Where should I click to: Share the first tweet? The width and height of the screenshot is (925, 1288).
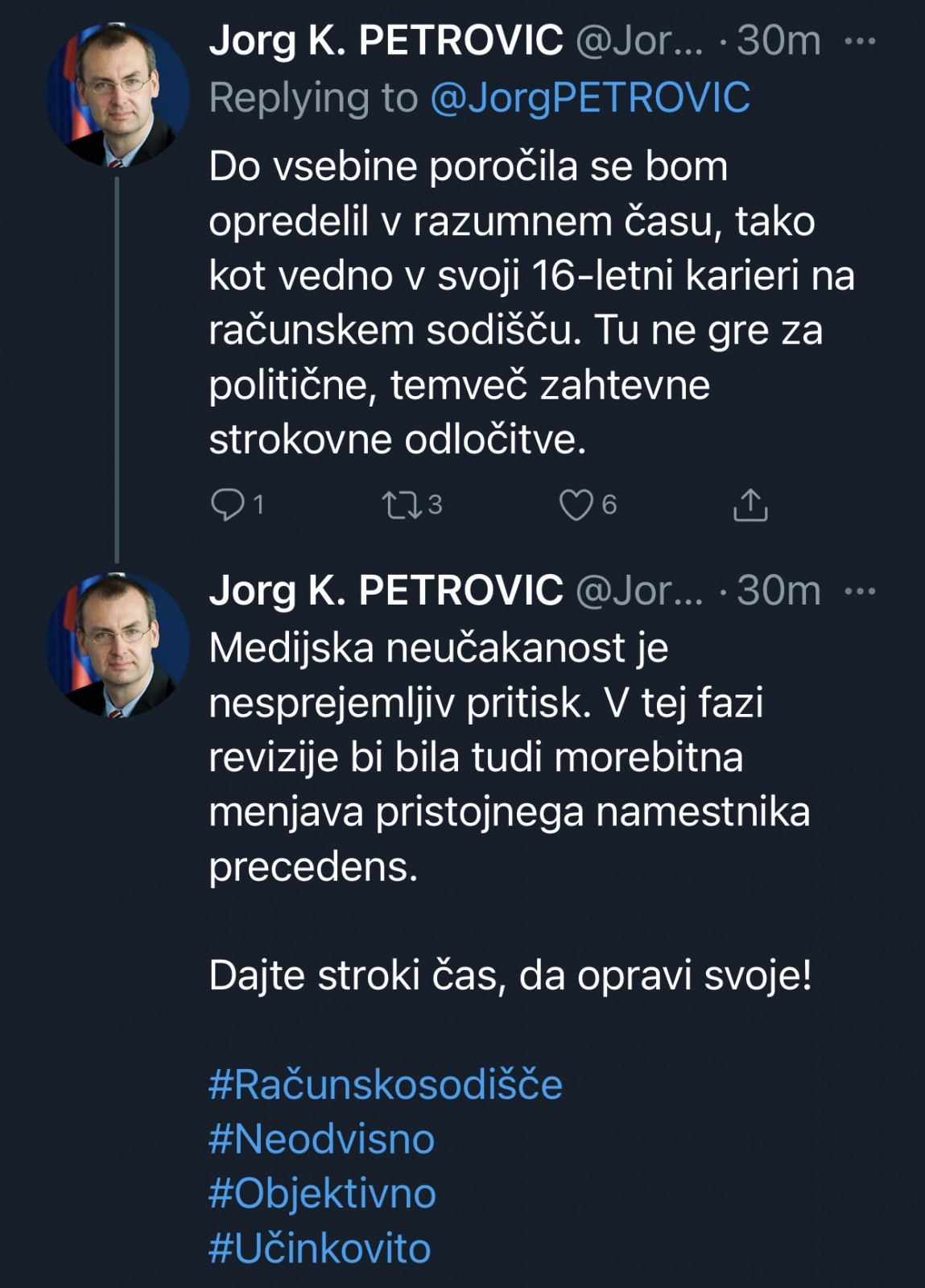[750, 505]
